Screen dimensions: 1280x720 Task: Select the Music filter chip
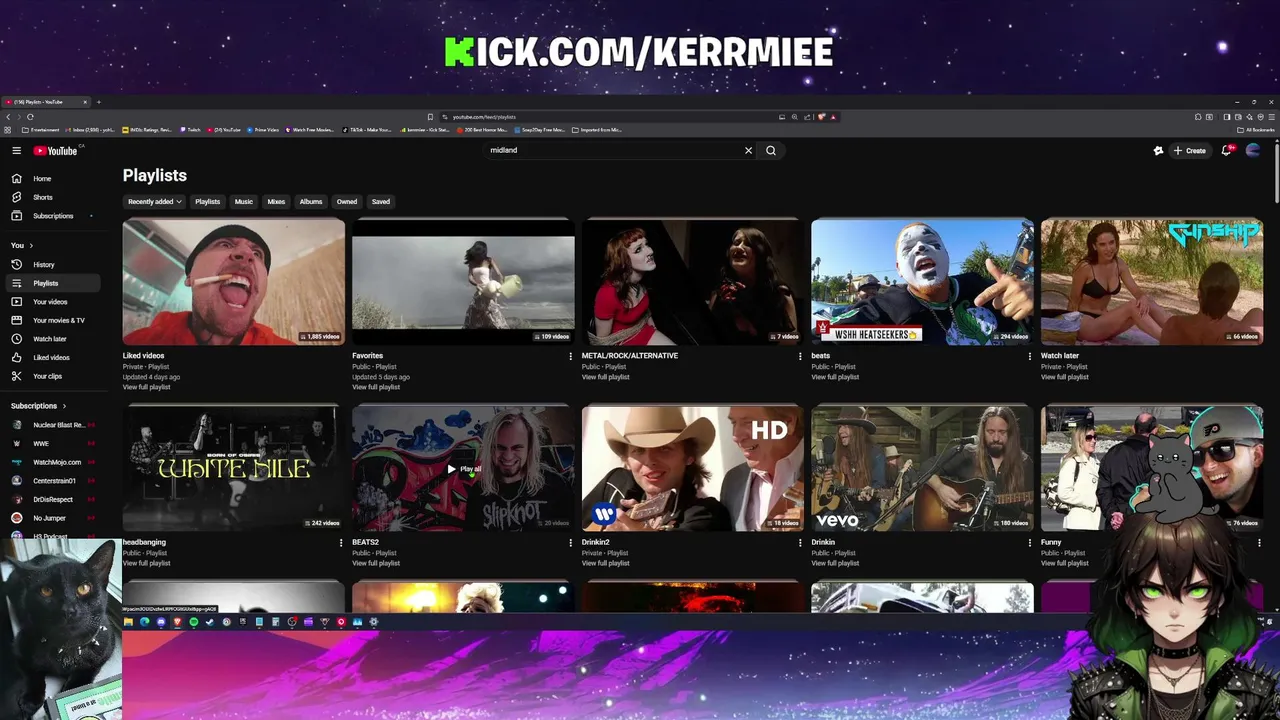[244, 201]
